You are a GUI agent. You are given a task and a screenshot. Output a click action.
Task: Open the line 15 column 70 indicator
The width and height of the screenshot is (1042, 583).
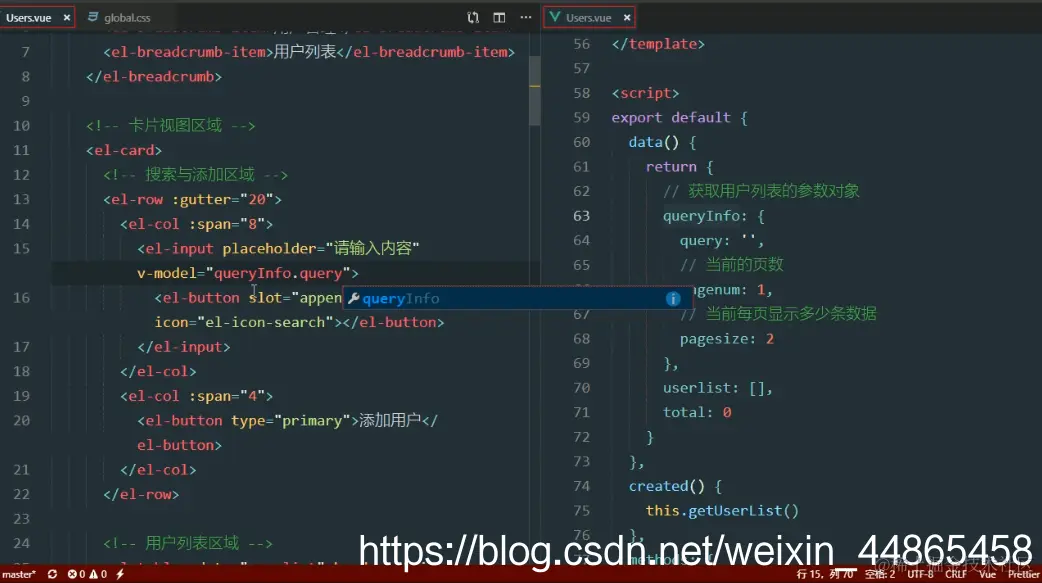pyautogui.click(x=825, y=574)
